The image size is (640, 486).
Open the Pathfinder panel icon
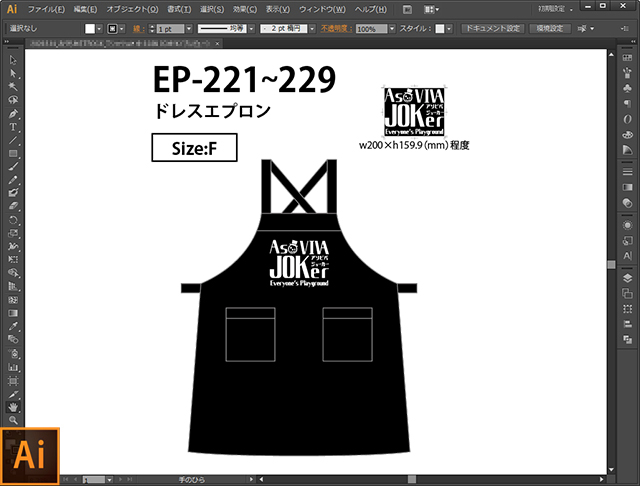(627, 339)
